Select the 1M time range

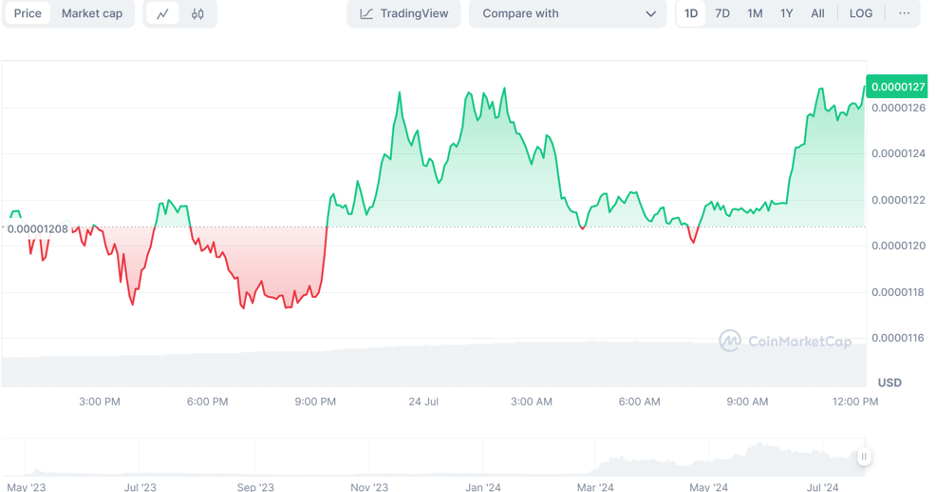pyautogui.click(x=755, y=13)
